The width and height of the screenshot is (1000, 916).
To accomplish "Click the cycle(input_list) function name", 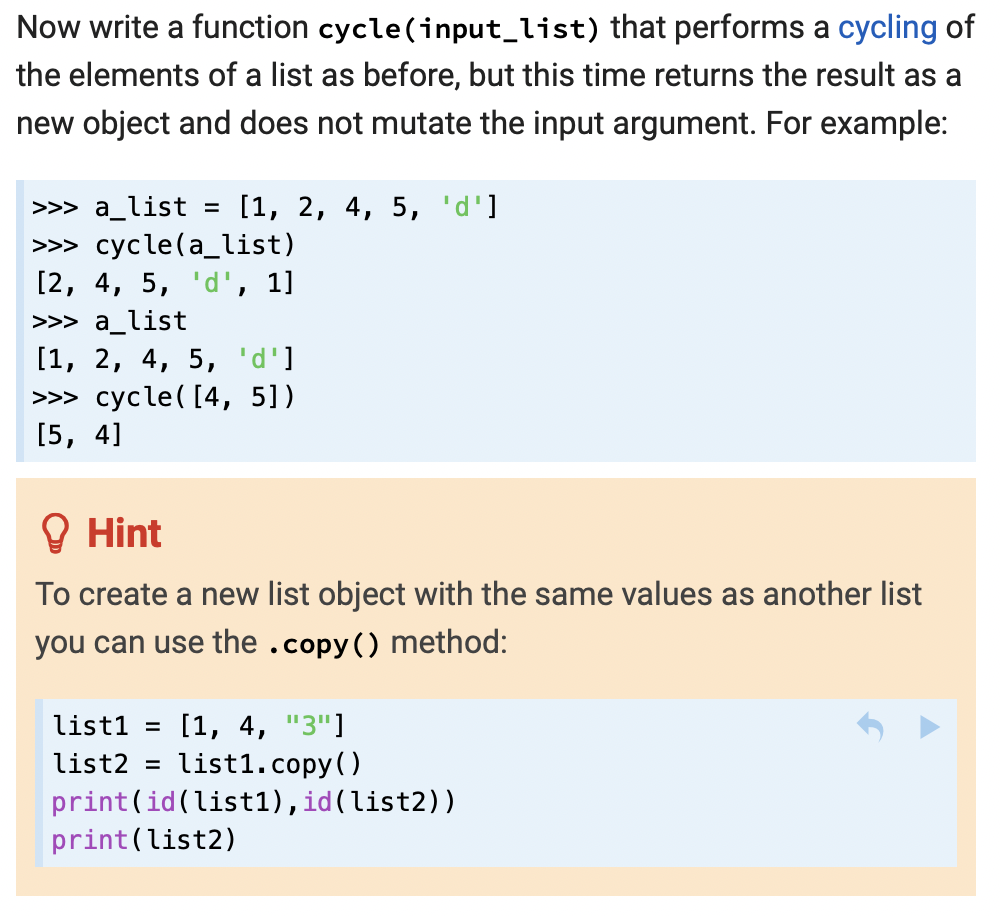I will (x=459, y=29).
